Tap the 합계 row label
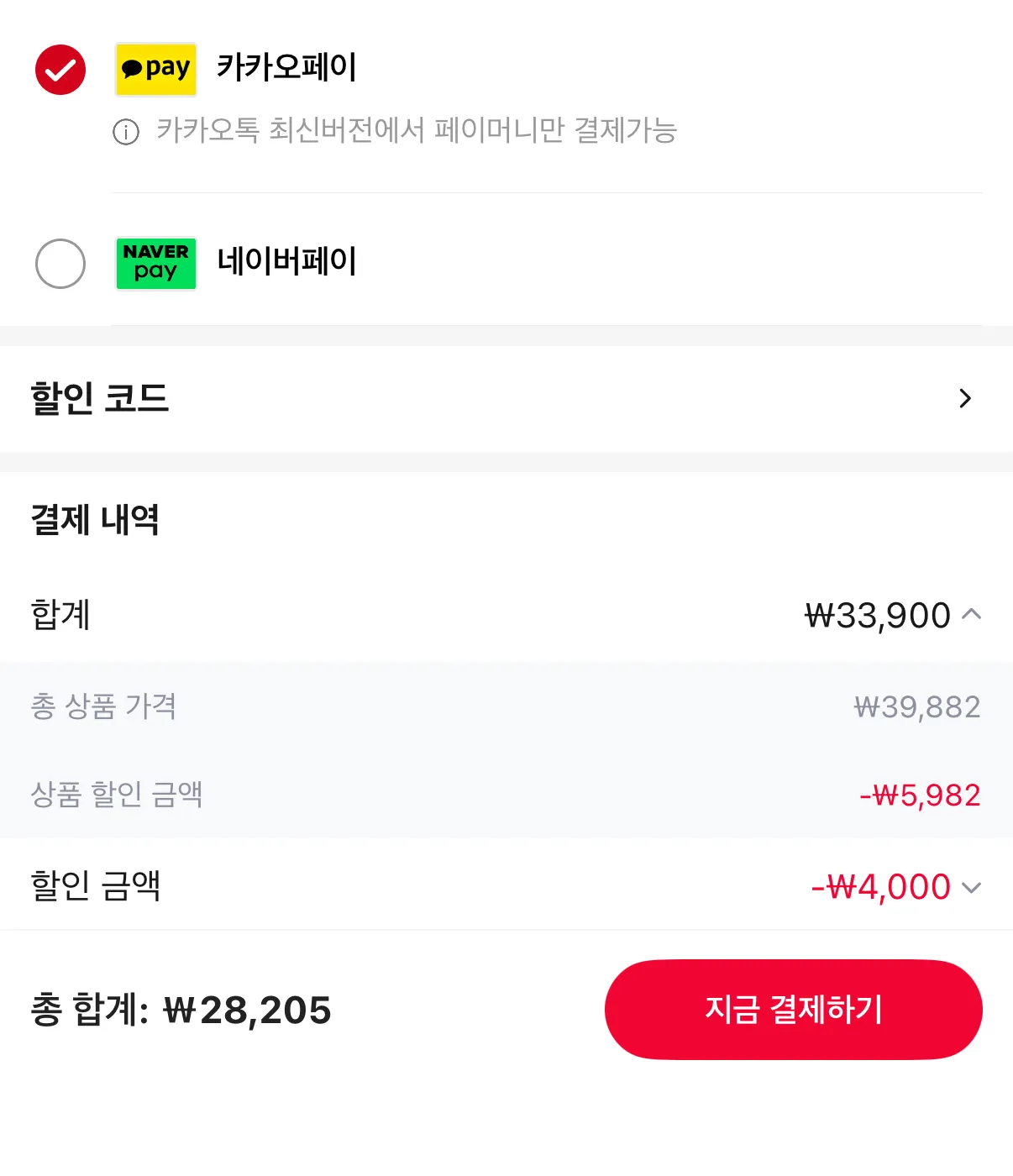Screen dimensions: 1013x1176 pos(60,615)
